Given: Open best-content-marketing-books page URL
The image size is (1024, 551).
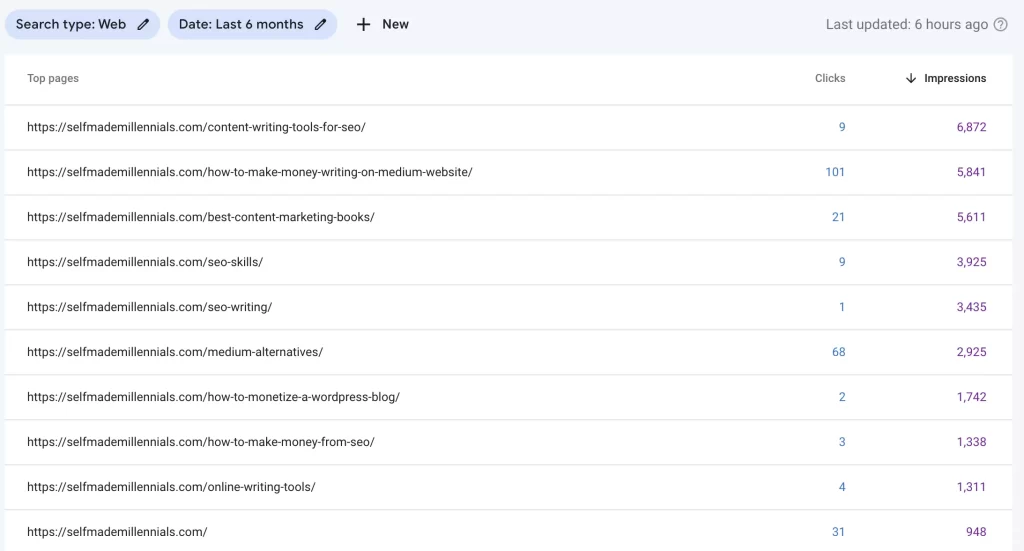Looking at the screenshot, I should (x=200, y=217).
